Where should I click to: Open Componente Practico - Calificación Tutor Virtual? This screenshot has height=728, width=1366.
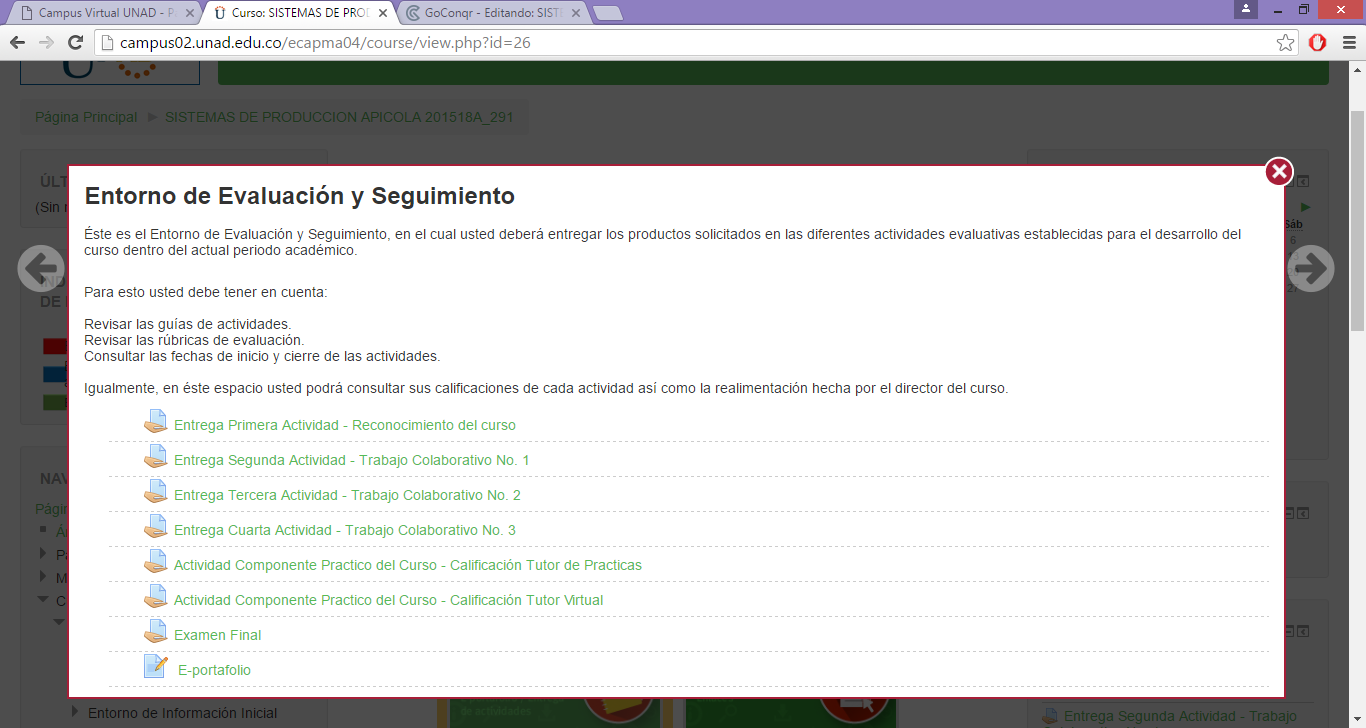(389, 600)
